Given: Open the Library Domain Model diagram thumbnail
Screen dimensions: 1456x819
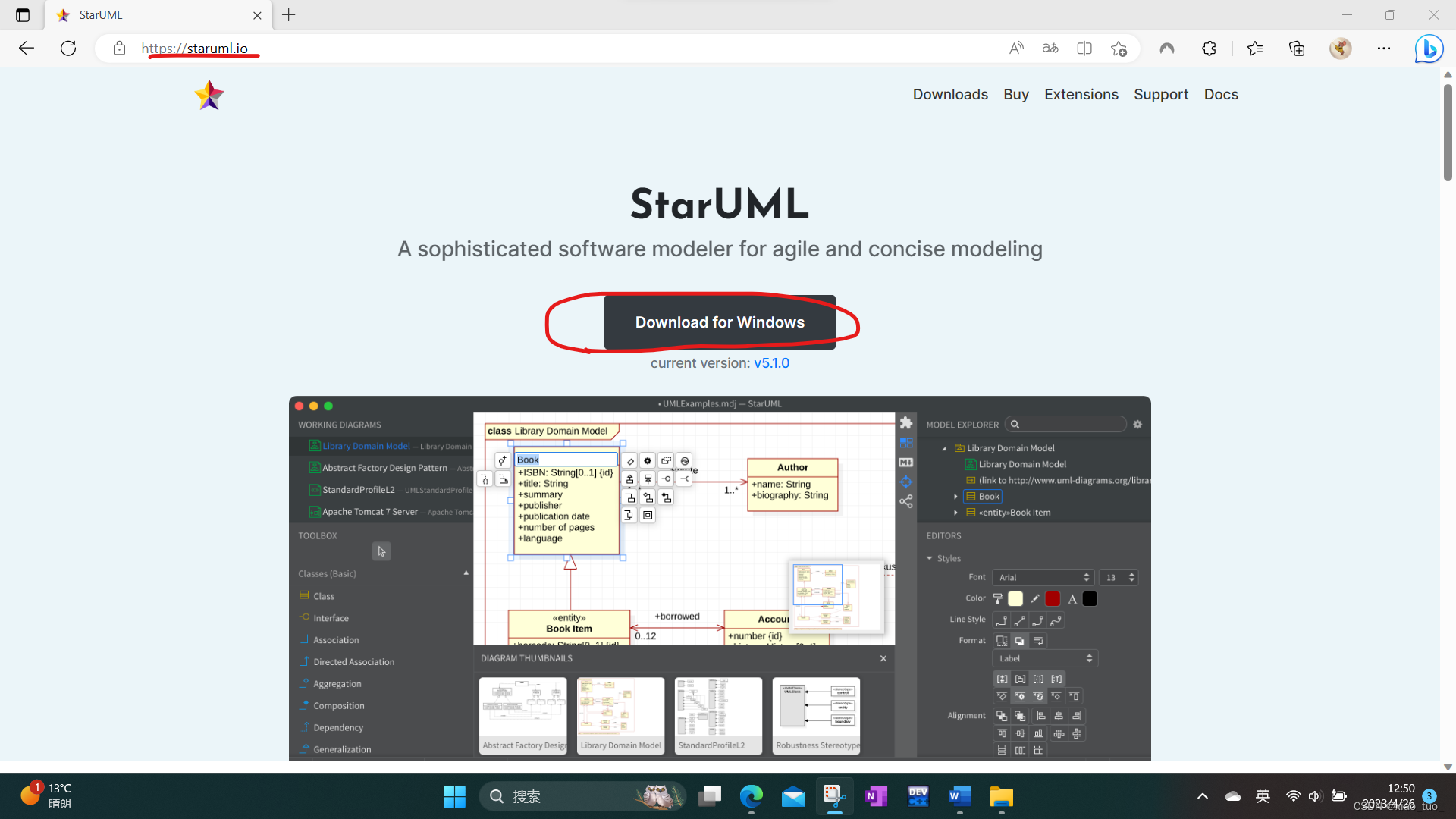Looking at the screenshot, I should [620, 713].
